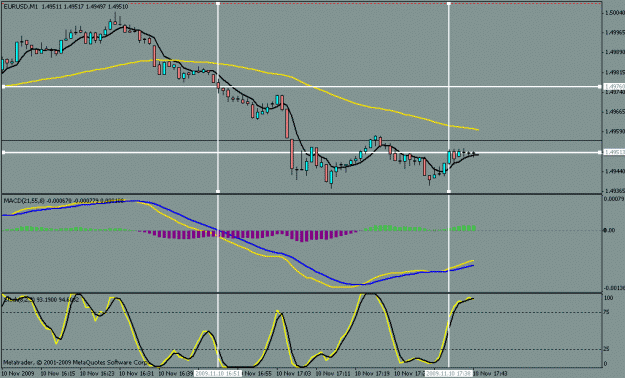This screenshot has width=625, height=378.
Task: Select bottom handle of the 17:38 vertical line
Action: [449, 191]
